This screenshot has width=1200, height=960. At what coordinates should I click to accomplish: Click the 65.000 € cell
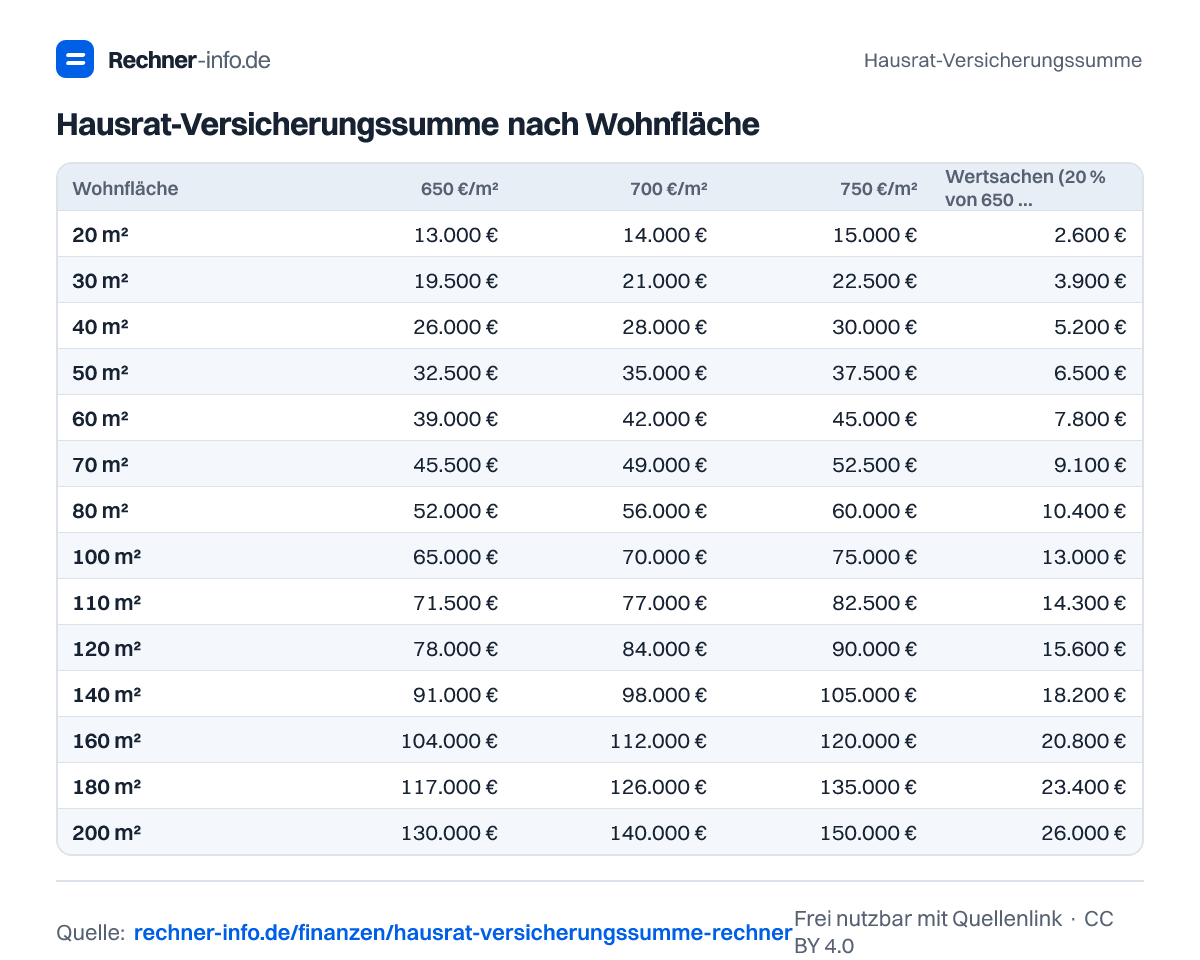pyautogui.click(x=456, y=557)
